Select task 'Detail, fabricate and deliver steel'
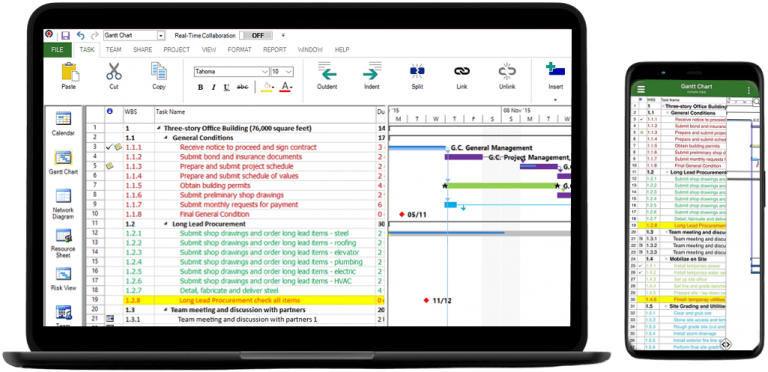 click(229, 291)
